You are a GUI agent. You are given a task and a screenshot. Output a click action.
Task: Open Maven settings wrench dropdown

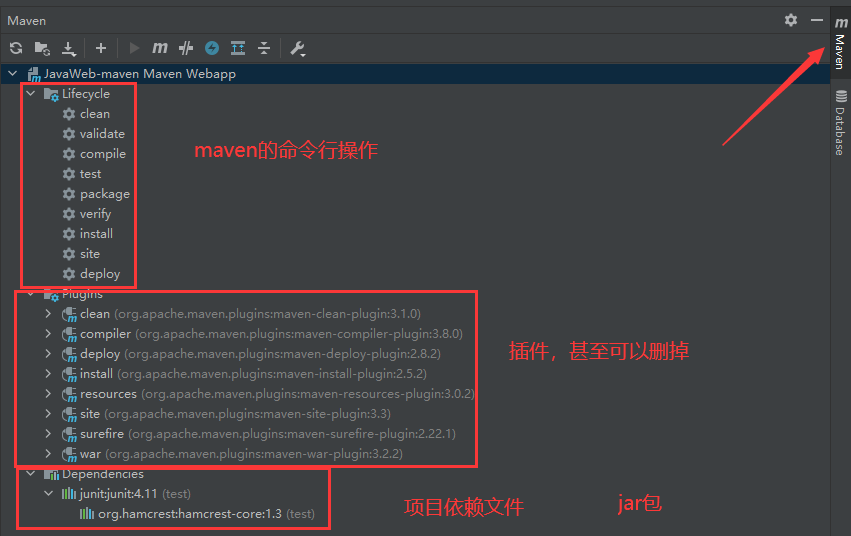pyautogui.click(x=297, y=49)
